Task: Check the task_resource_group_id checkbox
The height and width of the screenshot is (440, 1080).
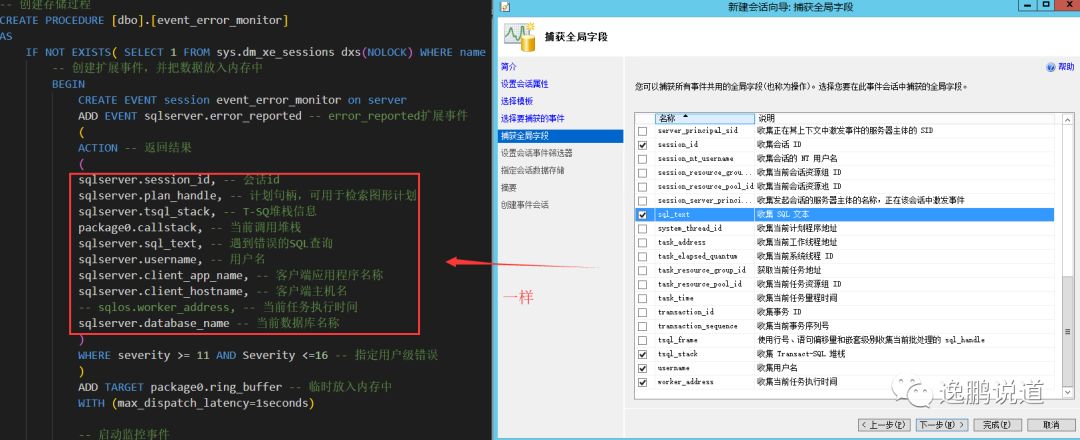Action: [x=643, y=271]
